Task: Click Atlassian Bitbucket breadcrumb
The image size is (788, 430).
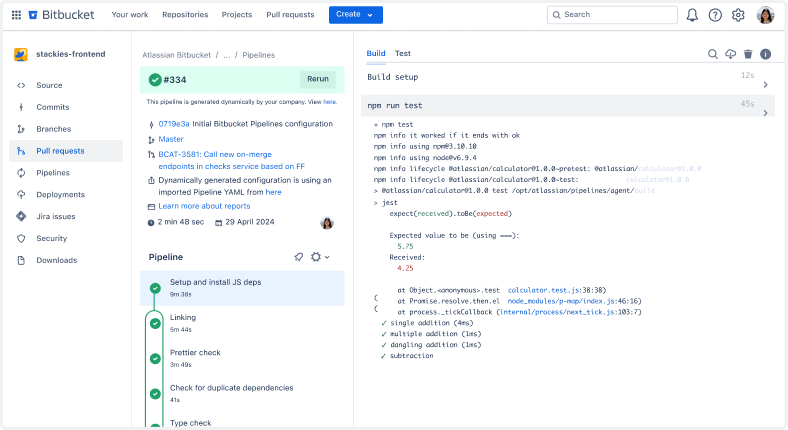Action: (176, 55)
